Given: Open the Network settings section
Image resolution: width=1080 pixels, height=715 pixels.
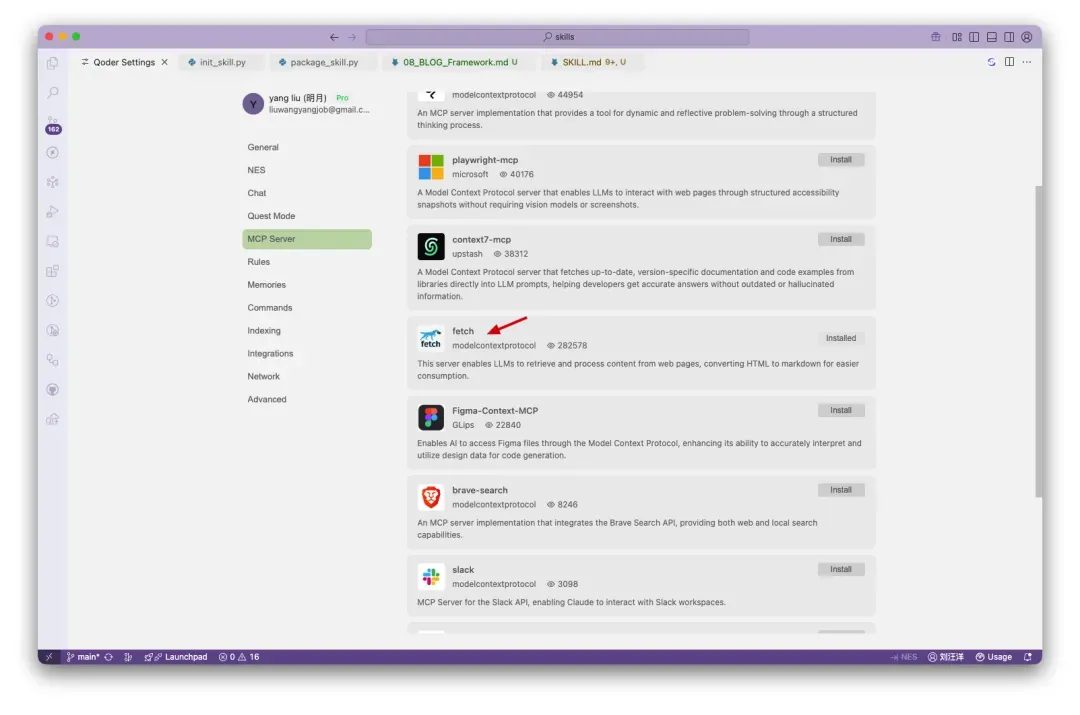Looking at the screenshot, I should pyautogui.click(x=307, y=377).
